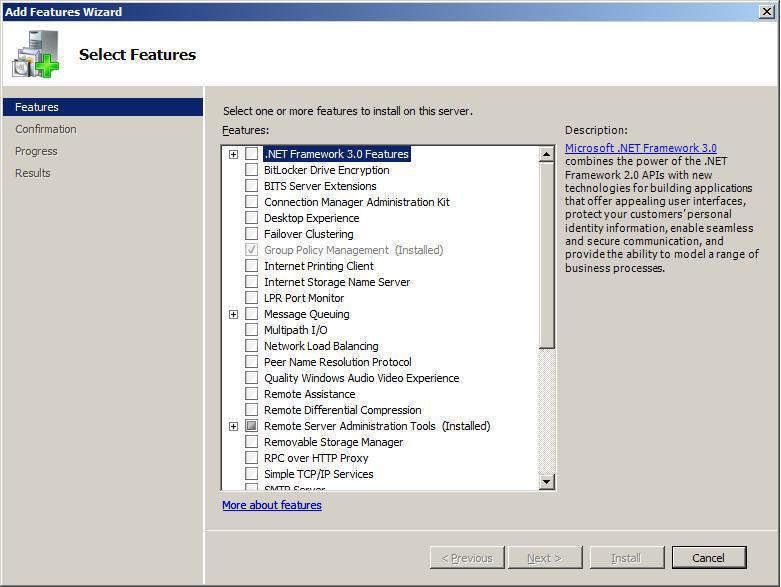Select Group Policy Management (Installed) row
The image size is (781, 587).
point(353,250)
